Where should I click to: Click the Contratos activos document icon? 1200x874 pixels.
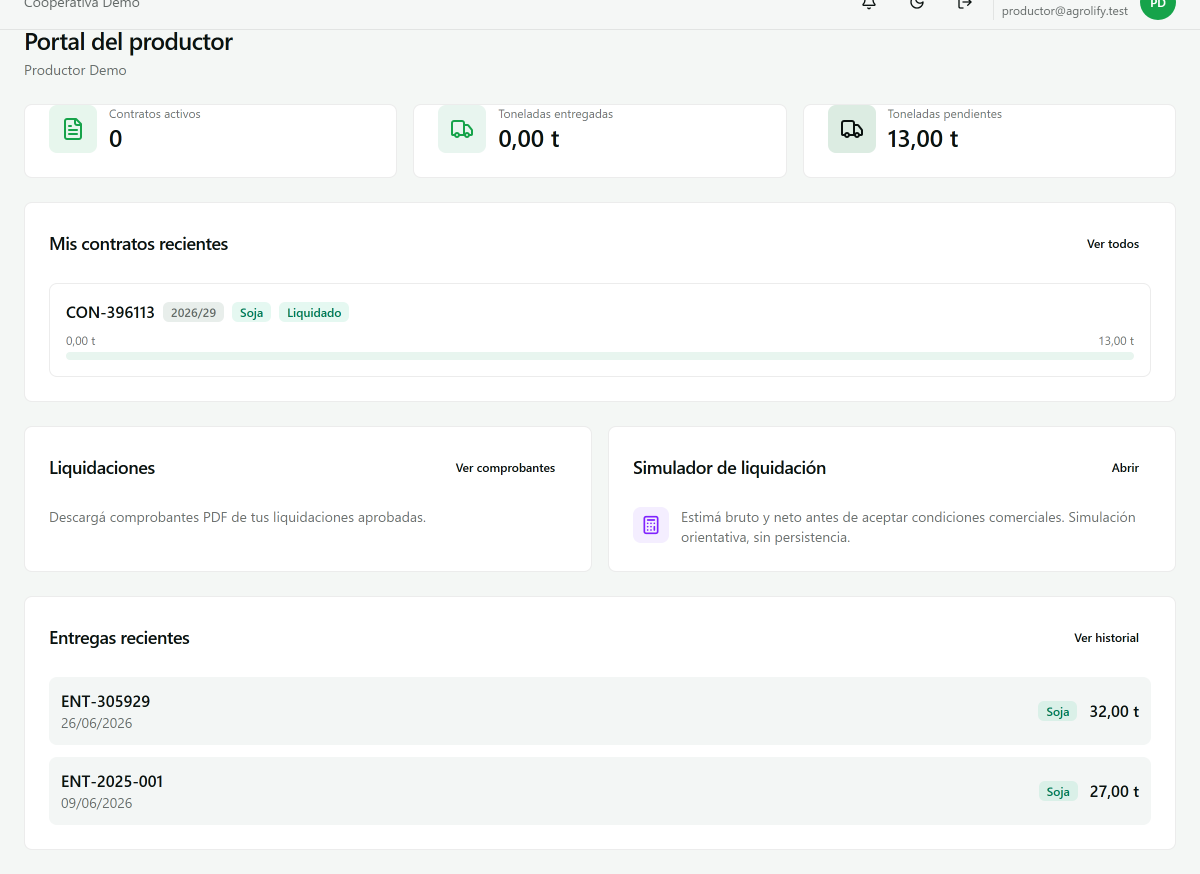(x=73, y=129)
